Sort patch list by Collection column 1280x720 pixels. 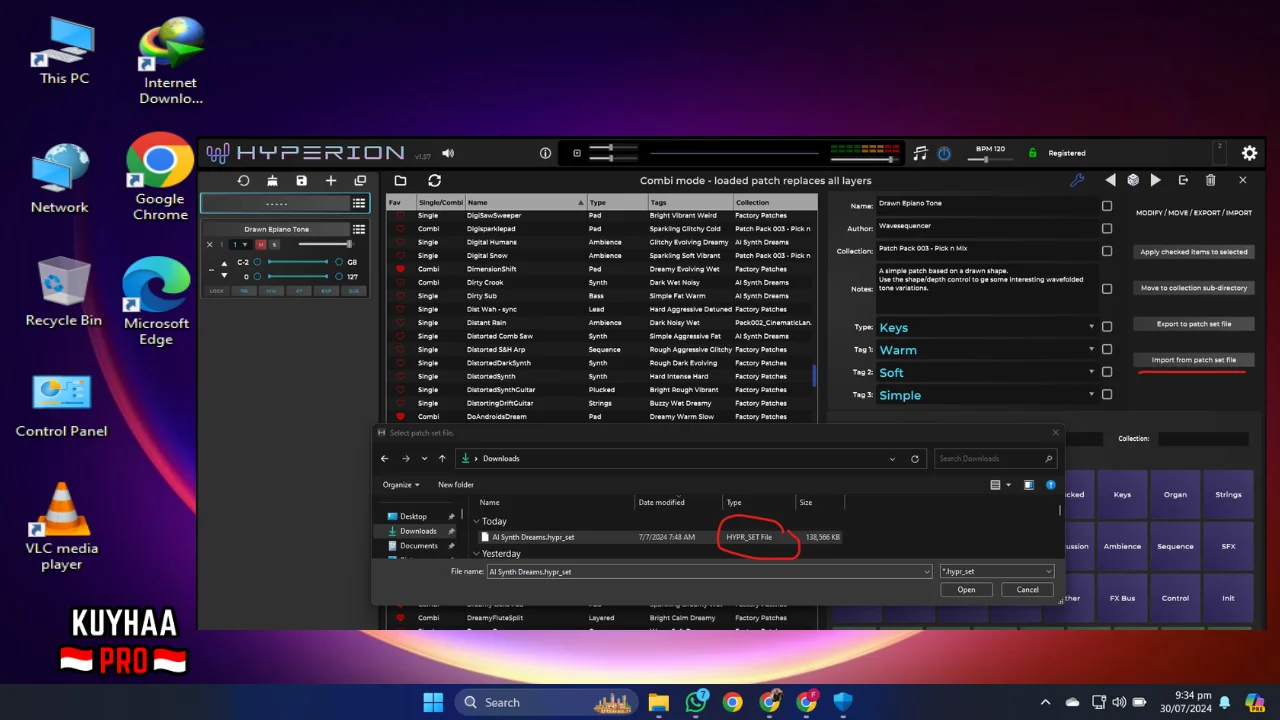(x=774, y=202)
